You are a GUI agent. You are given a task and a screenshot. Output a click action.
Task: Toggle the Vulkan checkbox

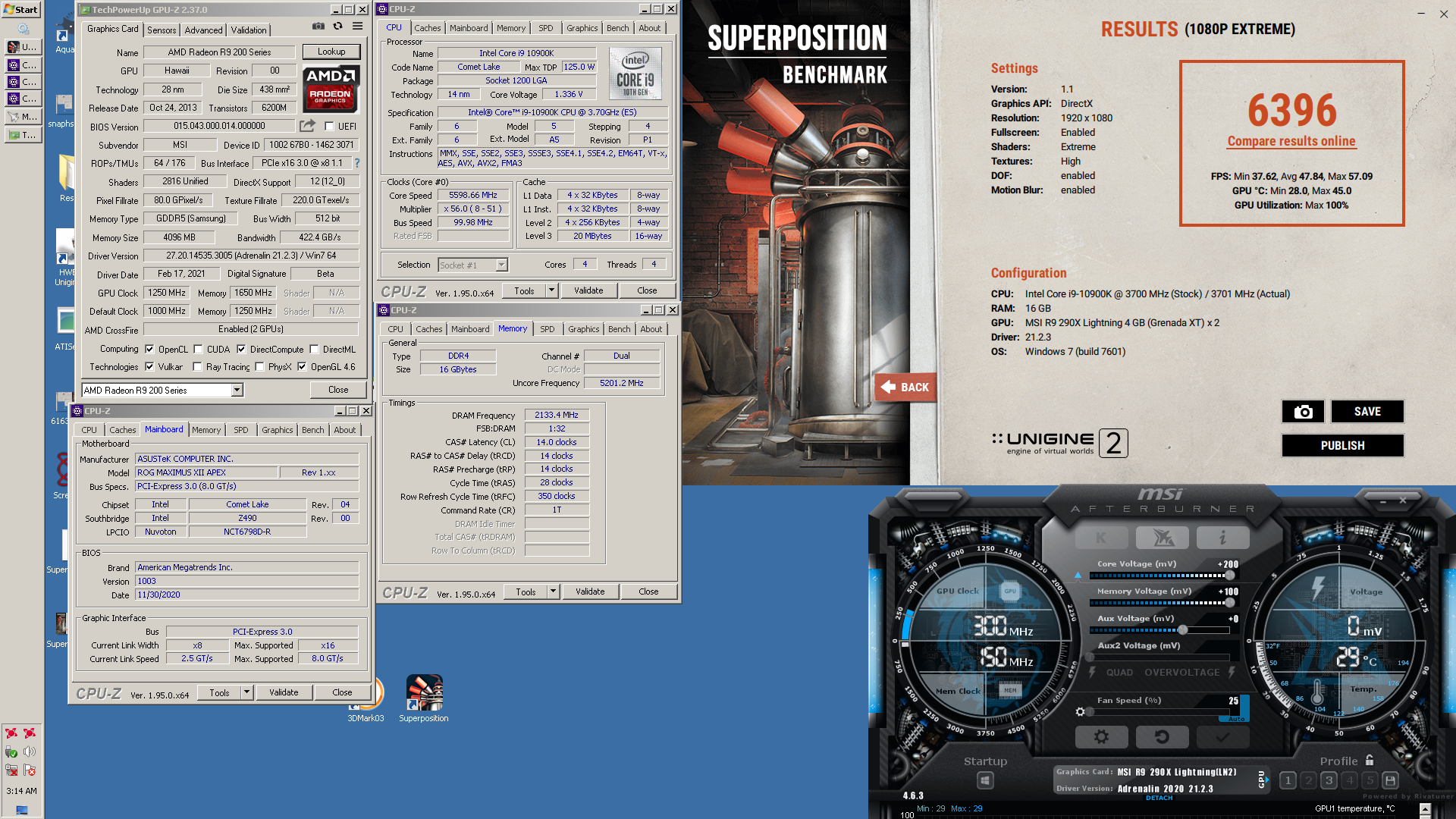pos(149,367)
